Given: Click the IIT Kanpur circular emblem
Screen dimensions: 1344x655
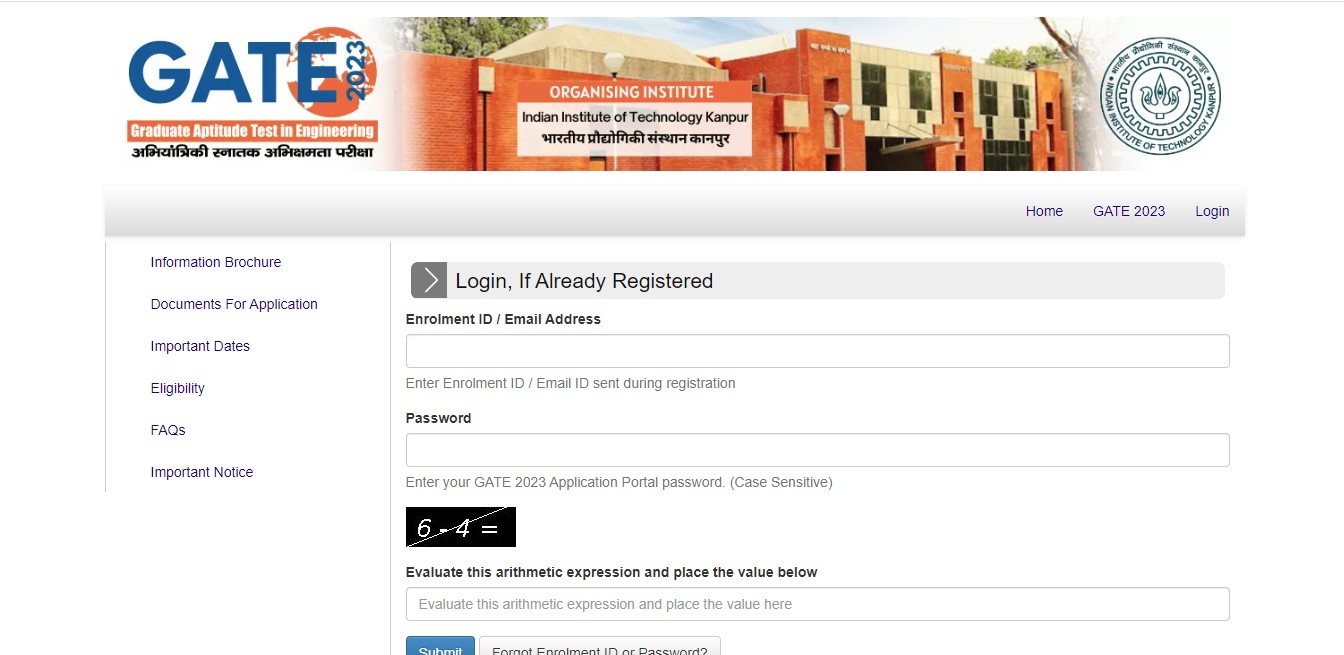Looking at the screenshot, I should coord(1160,96).
